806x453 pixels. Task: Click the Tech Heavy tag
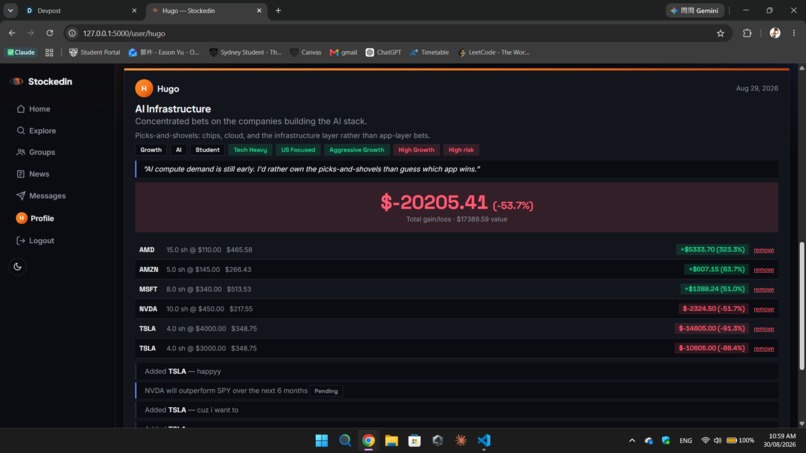[x=250, y=150]
